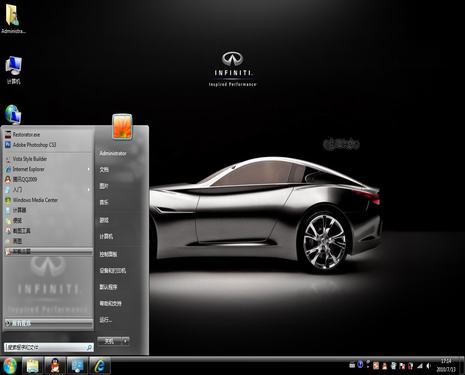Expand the Getting Started submenu arrow

coord(89,190)
